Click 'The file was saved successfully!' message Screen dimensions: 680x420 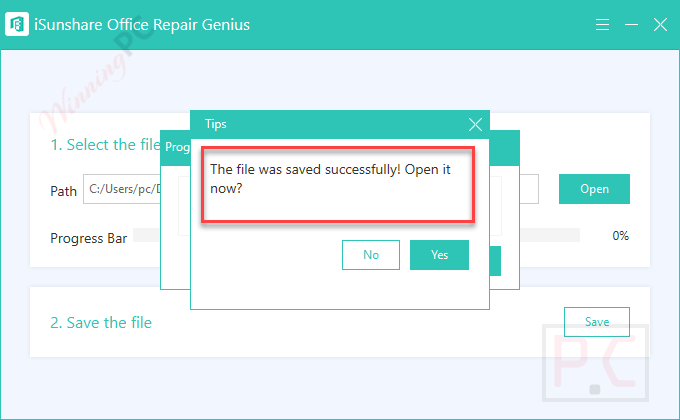(330, 178)
